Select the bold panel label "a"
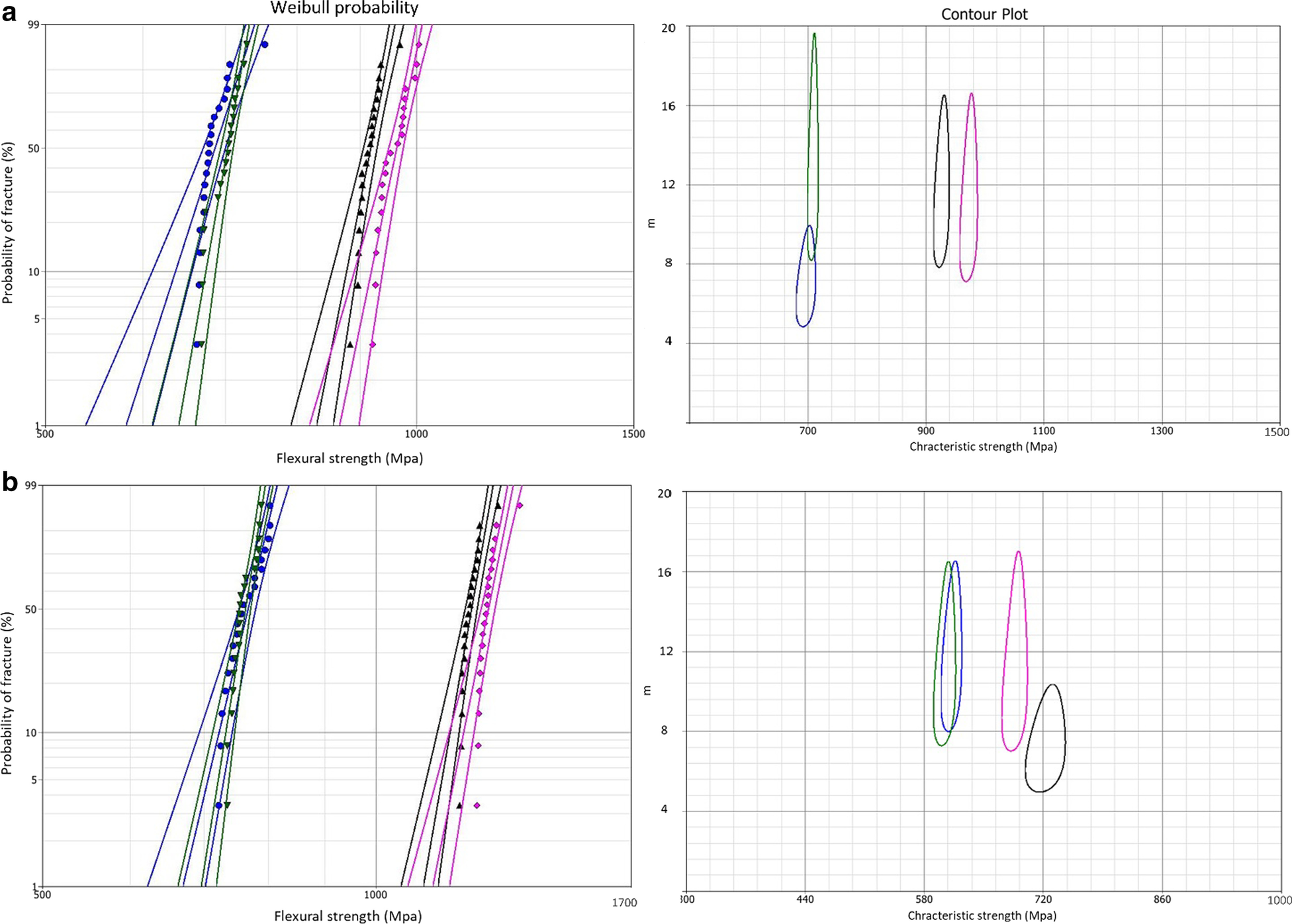The width and height of the screenshot is (1292, 924). (9, 12)
